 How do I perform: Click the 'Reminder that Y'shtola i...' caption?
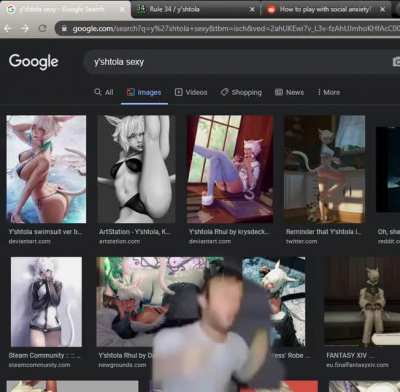324,232
